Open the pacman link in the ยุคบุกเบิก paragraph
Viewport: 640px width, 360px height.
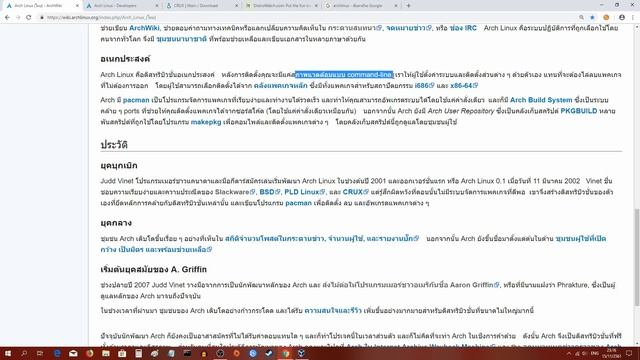coord(298,203)
